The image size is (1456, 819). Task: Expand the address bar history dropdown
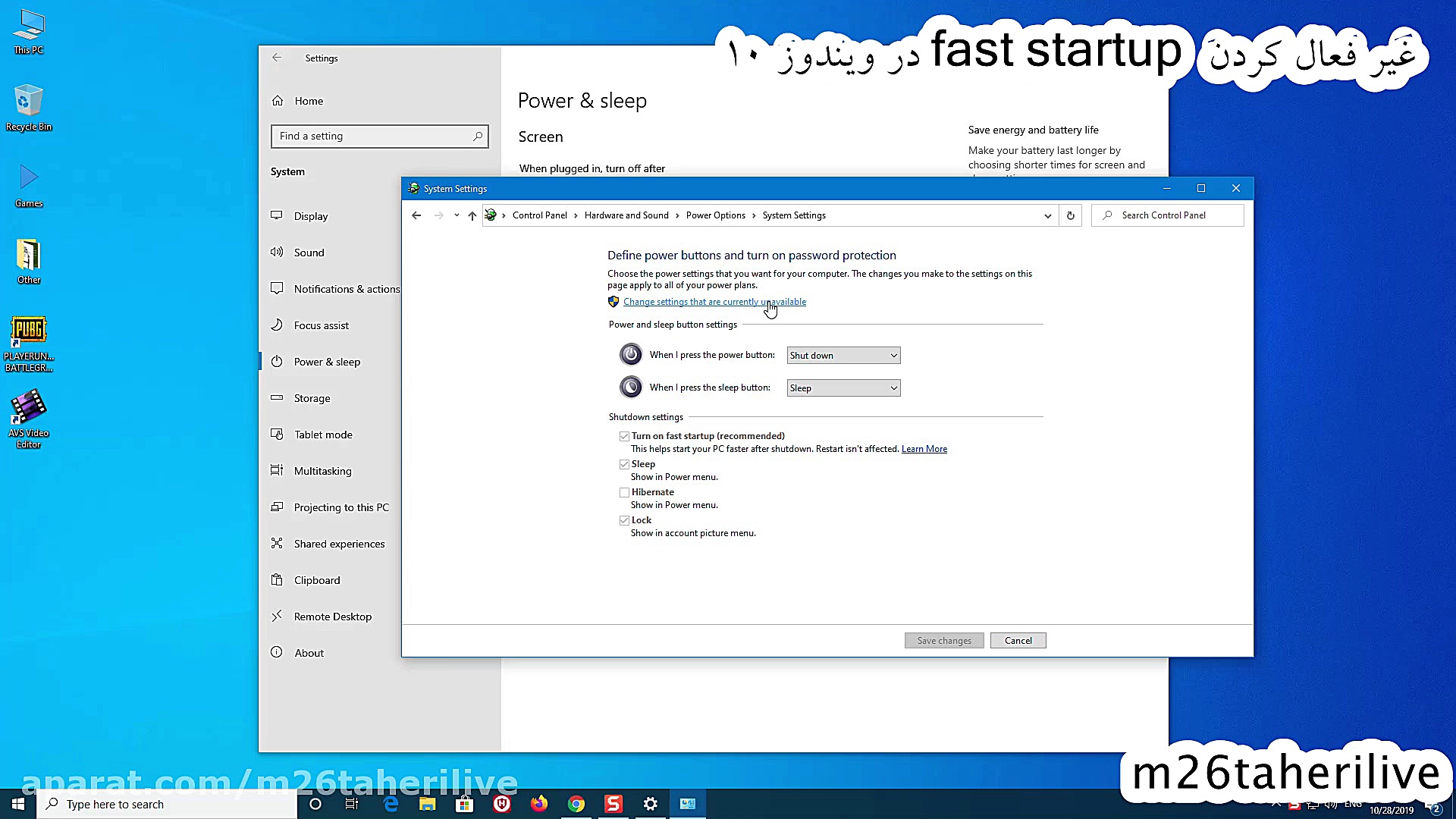(1047, 215)
